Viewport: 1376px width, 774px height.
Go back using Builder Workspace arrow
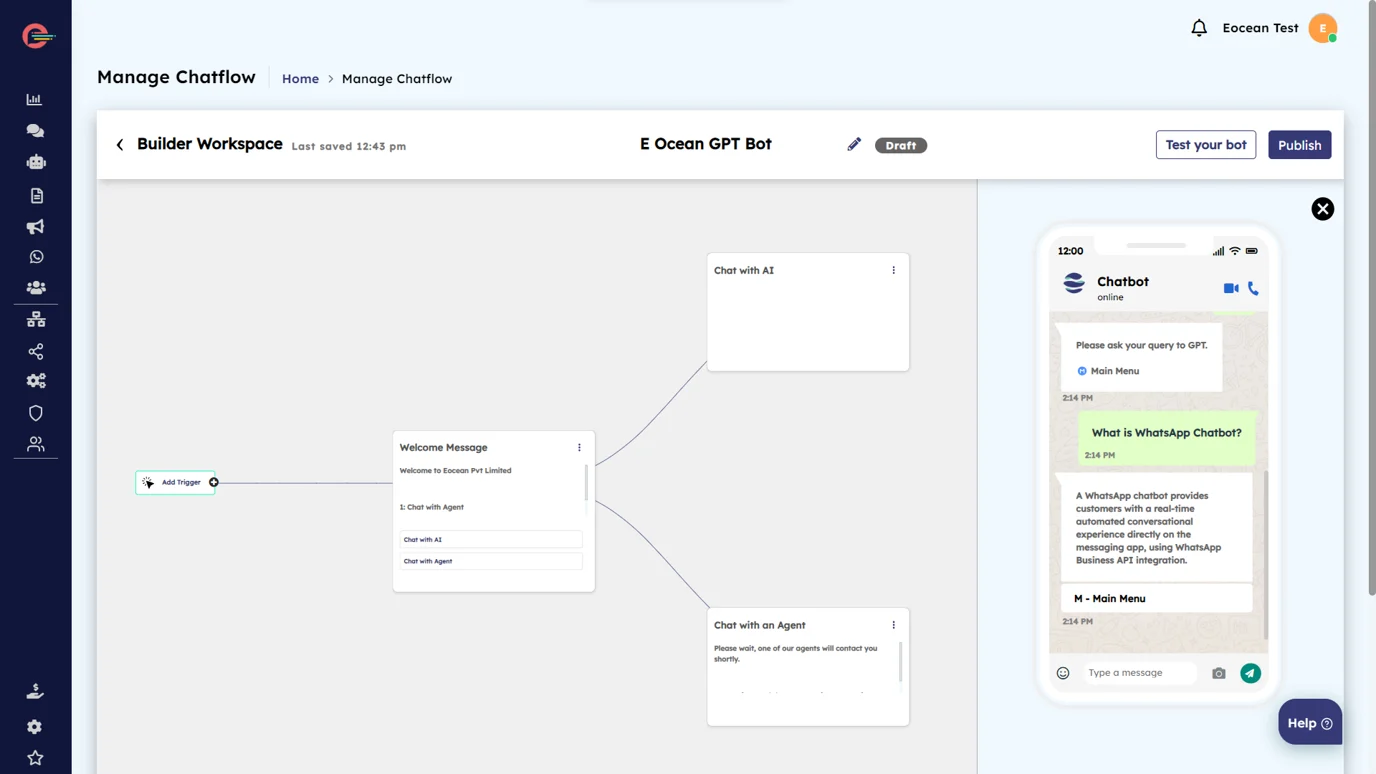point(120,145)
